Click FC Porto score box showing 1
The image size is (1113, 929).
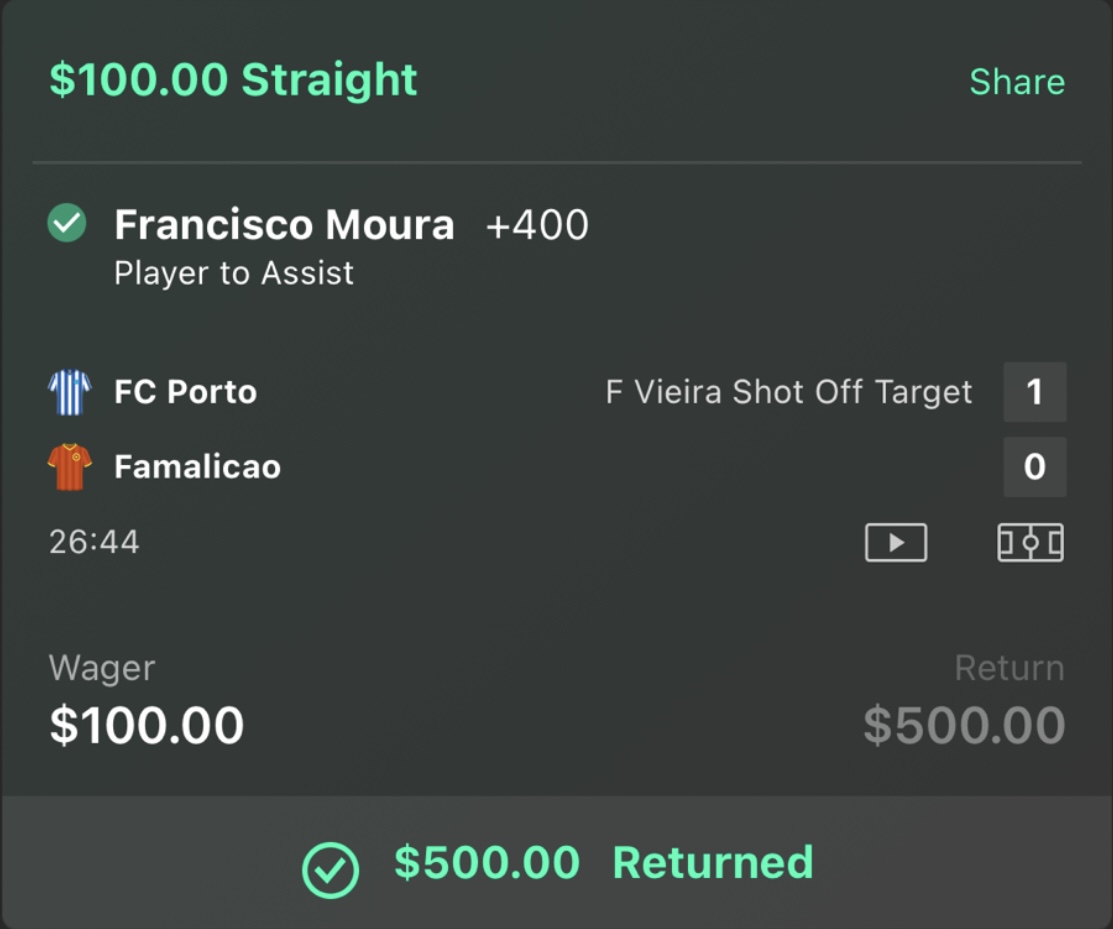(x=1034, y=392)
